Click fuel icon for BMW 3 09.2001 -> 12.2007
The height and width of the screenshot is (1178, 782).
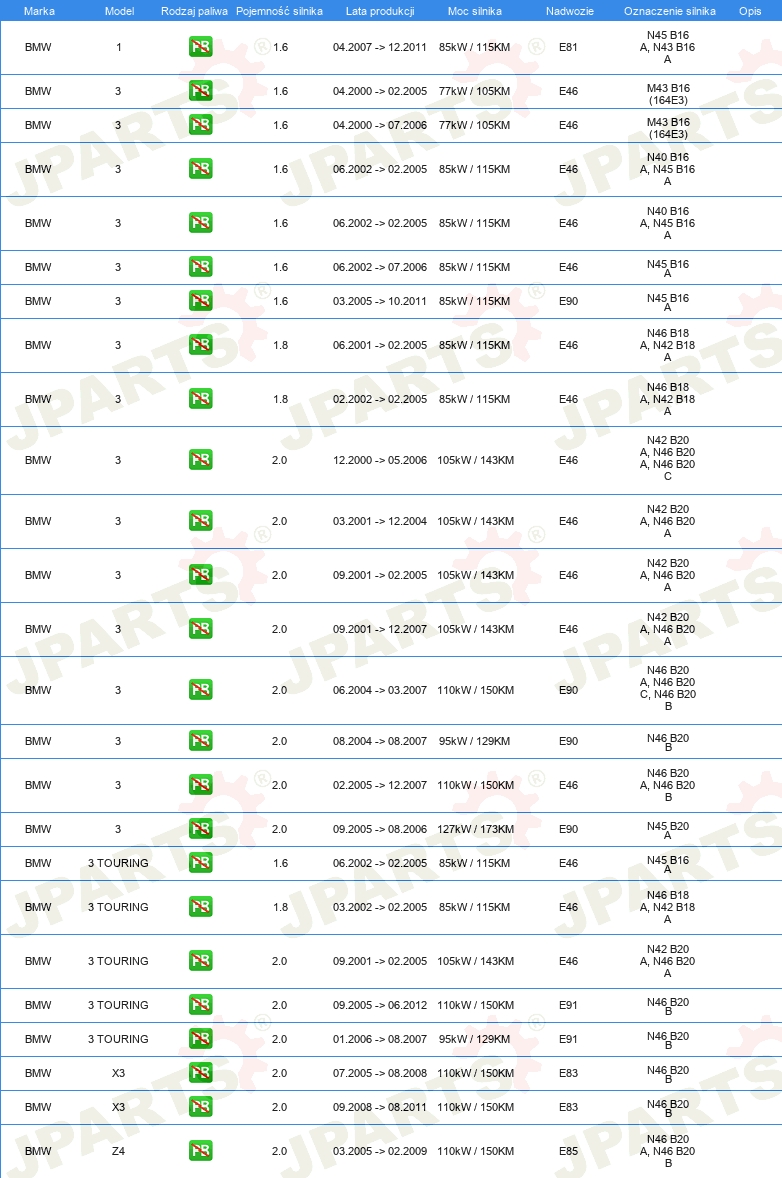(201, 629)
